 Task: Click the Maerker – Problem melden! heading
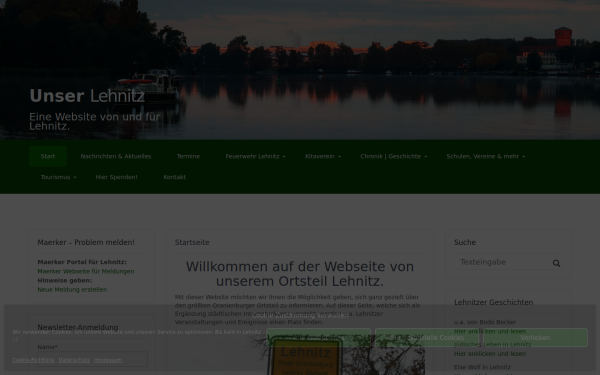tap(86, 242)
